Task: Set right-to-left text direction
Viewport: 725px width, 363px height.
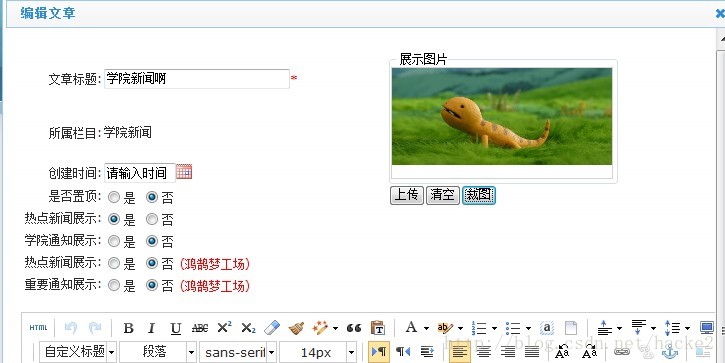Action: click(x=403, y=352)
